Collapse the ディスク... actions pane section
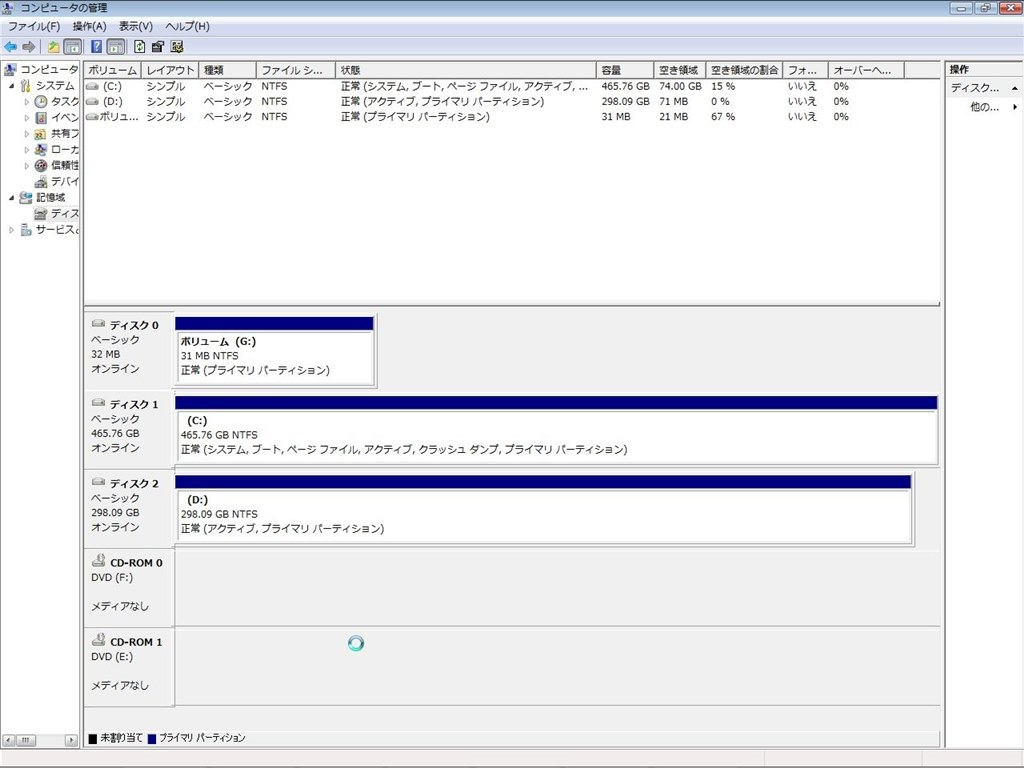The width and height of the screenshot is (1024, 768). pos(1015,88)
